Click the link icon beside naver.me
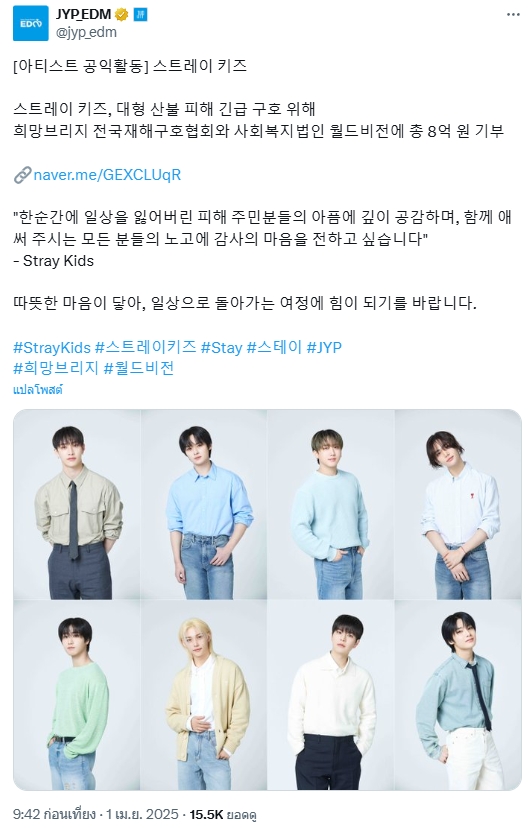Viewport: 528px width, 828px height. tap(22, 175)
